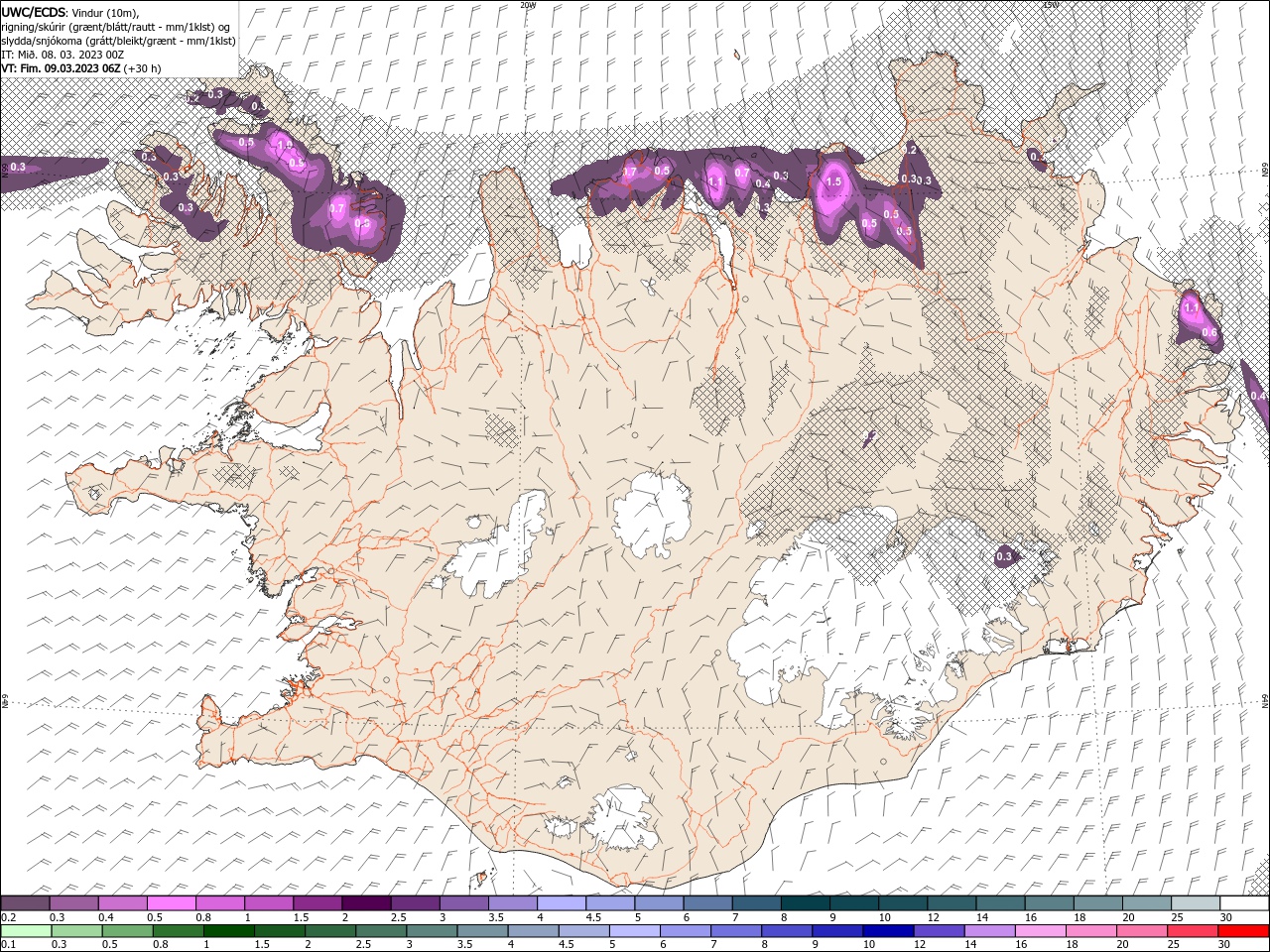Click the 'IT: Mið. 08. 03. 2023 00Z' line
Screen dimensions: 1270x952
coord(63,55)
